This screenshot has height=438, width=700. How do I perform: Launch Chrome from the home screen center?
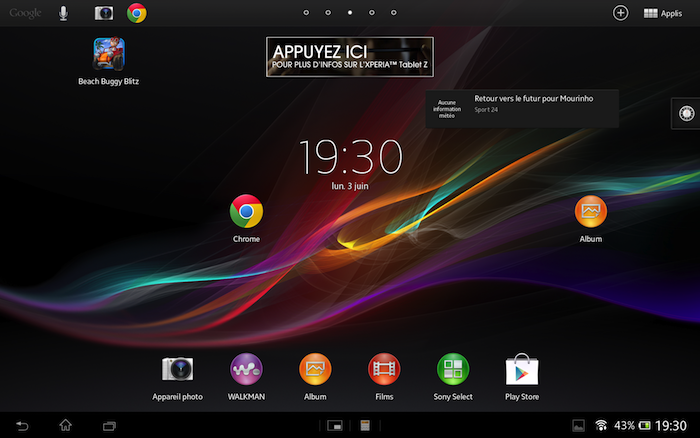click(x=246, y=212)
